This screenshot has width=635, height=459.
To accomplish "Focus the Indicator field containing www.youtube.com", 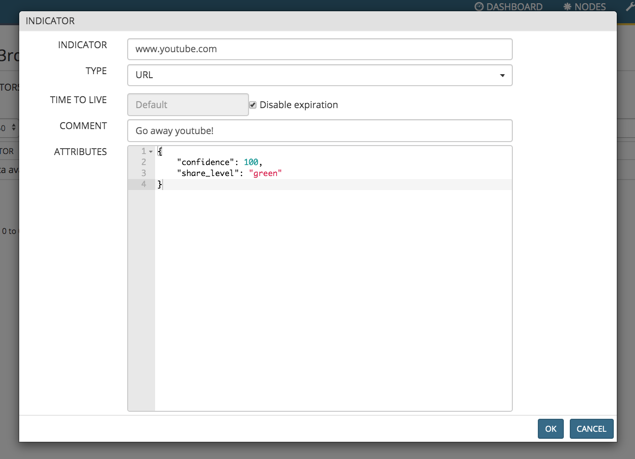I will [320, 49].
